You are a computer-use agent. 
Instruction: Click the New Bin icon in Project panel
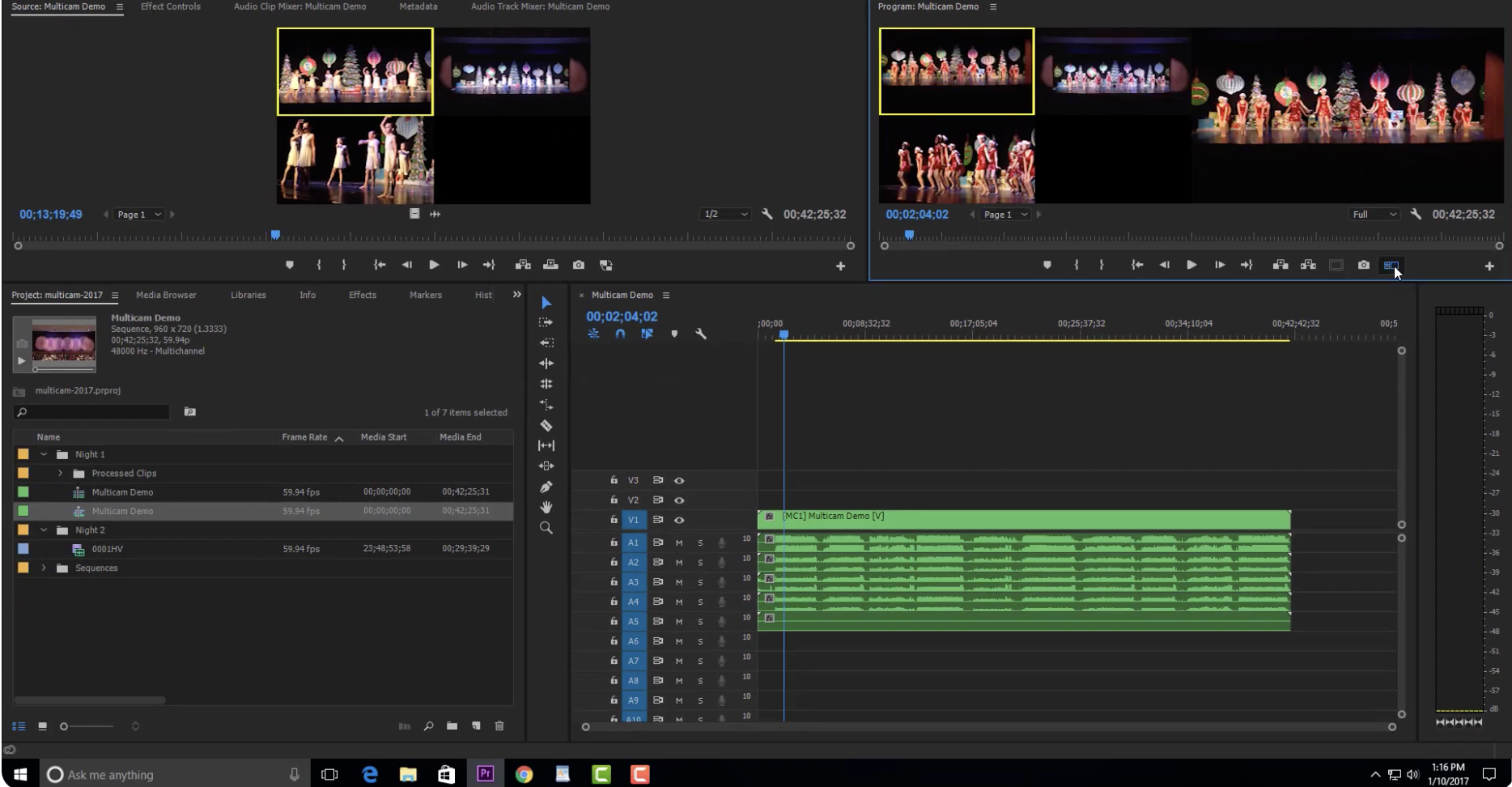coord(452,726)
